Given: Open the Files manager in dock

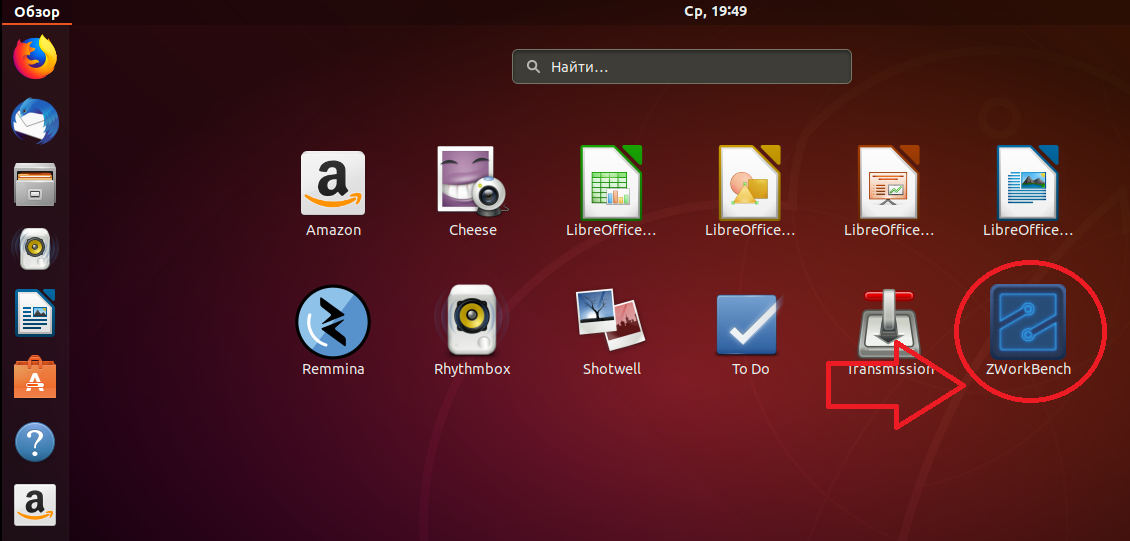Looking at the screenshot, I should point(35,185).
